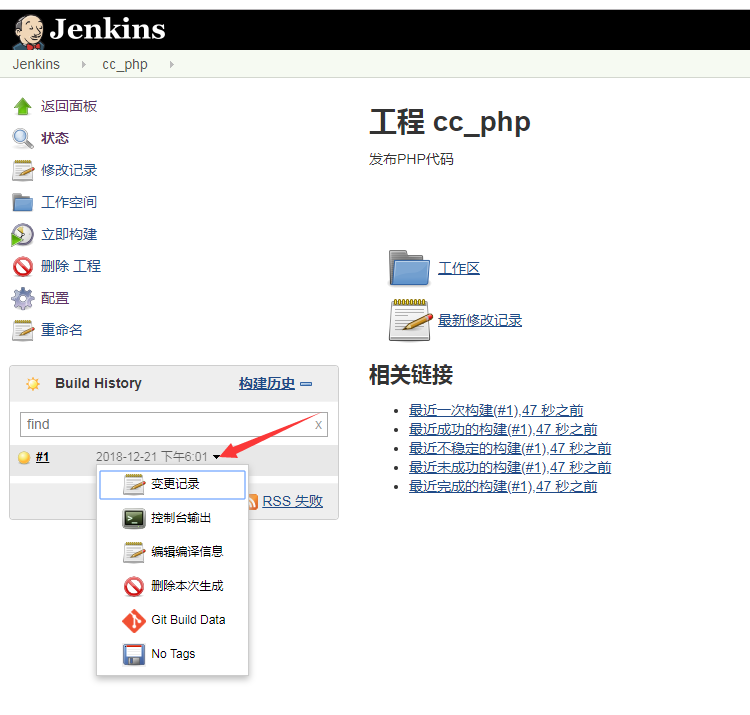Click the notepad icon for 变更记录 menu entry
The width and height of the screenshot is (750, 715).
(133, 484)
